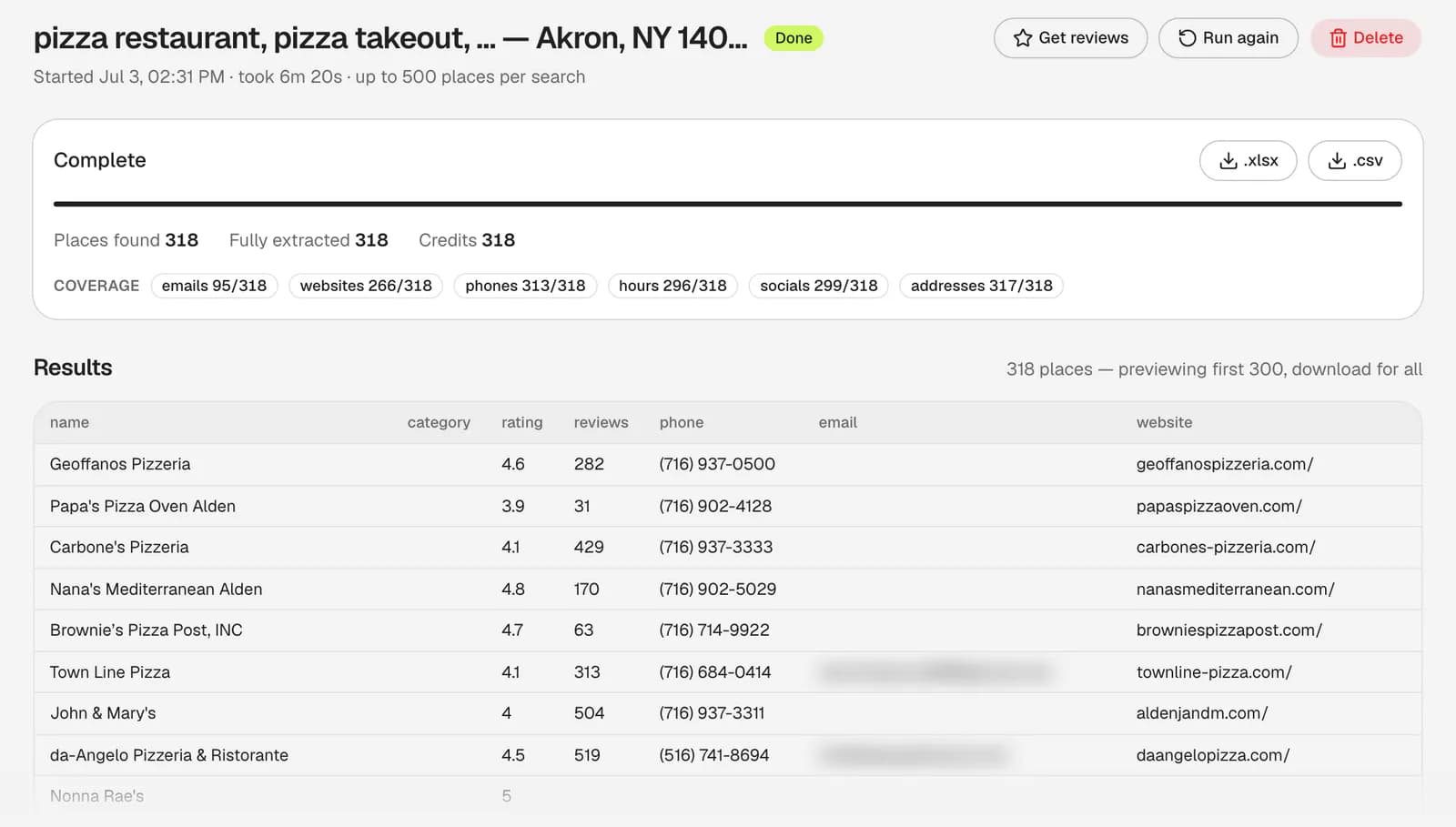Select the websites 266/318 coverage chip
The image size is (1456, 827).
366,286
